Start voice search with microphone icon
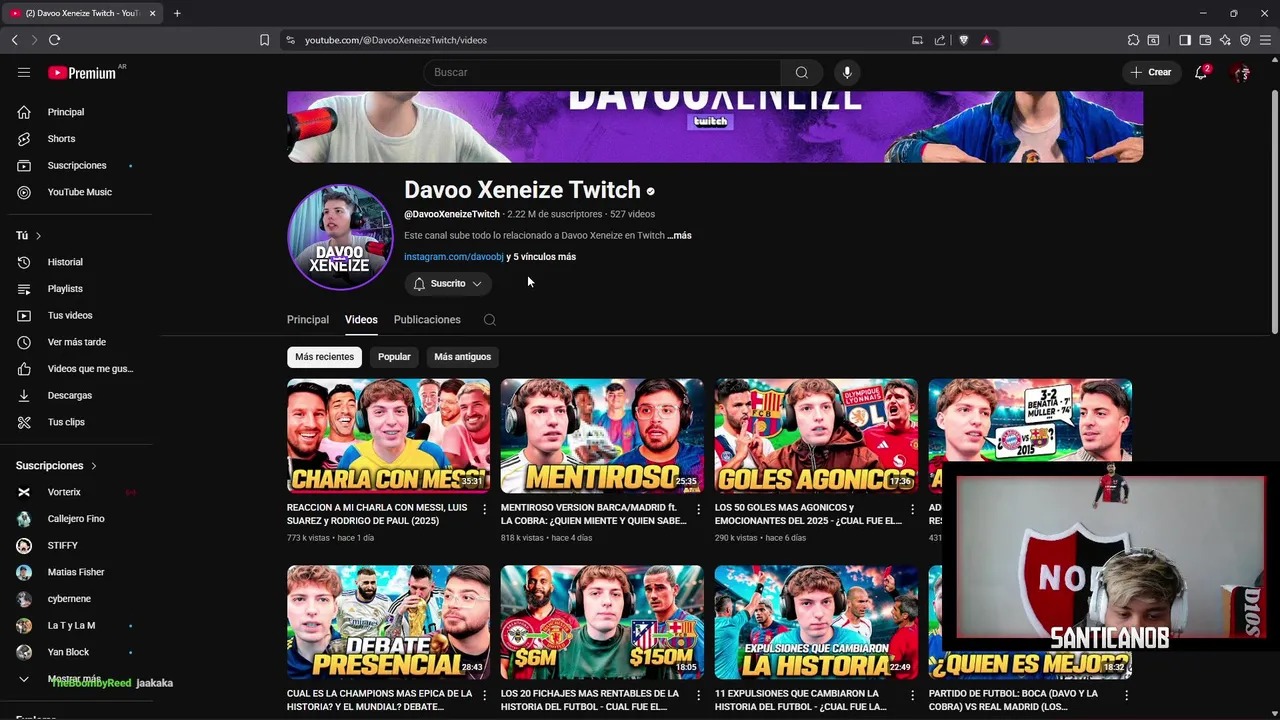Viewport: 1280px width, 720px height. 847,72
